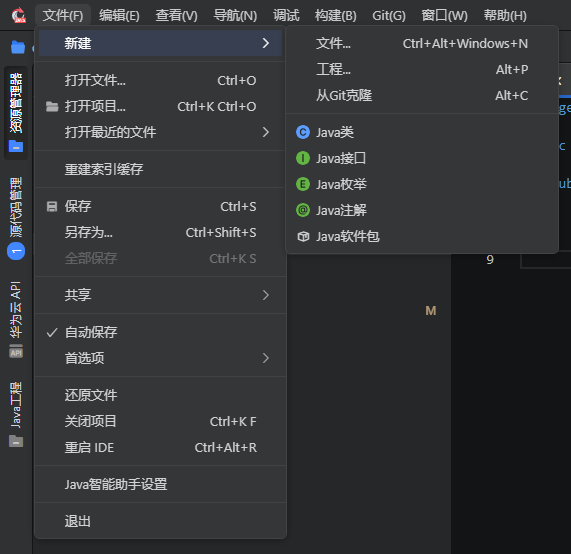
Task: Expand 打开最近的文件 submenu
Action: point(161,132)
